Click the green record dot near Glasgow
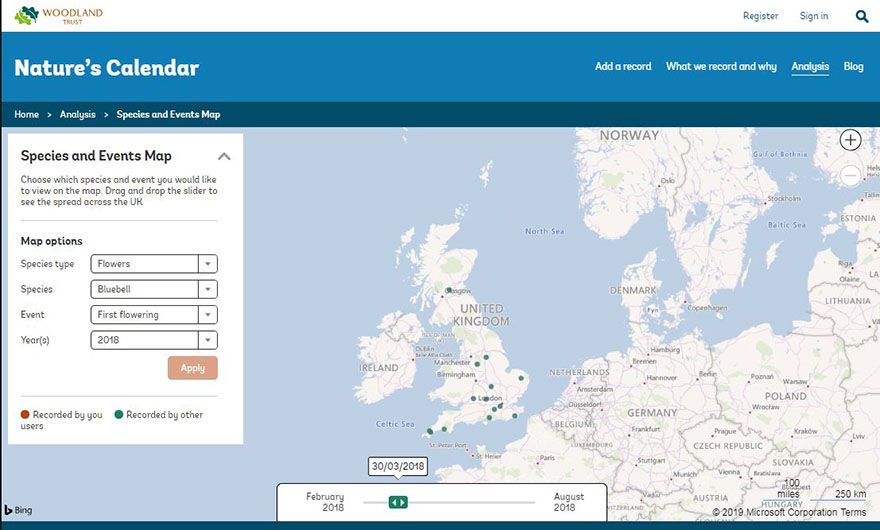Viewport: 880px width, 530px height. (x=449, y=291)
